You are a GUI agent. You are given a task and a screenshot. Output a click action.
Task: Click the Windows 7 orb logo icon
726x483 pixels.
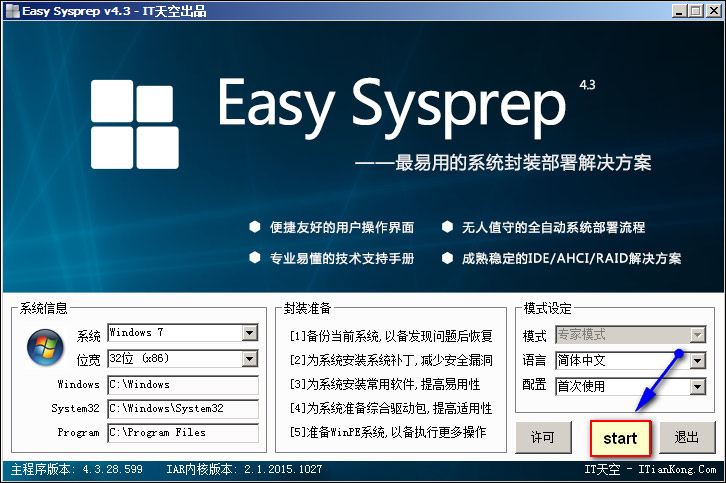[x=45, y=347]
